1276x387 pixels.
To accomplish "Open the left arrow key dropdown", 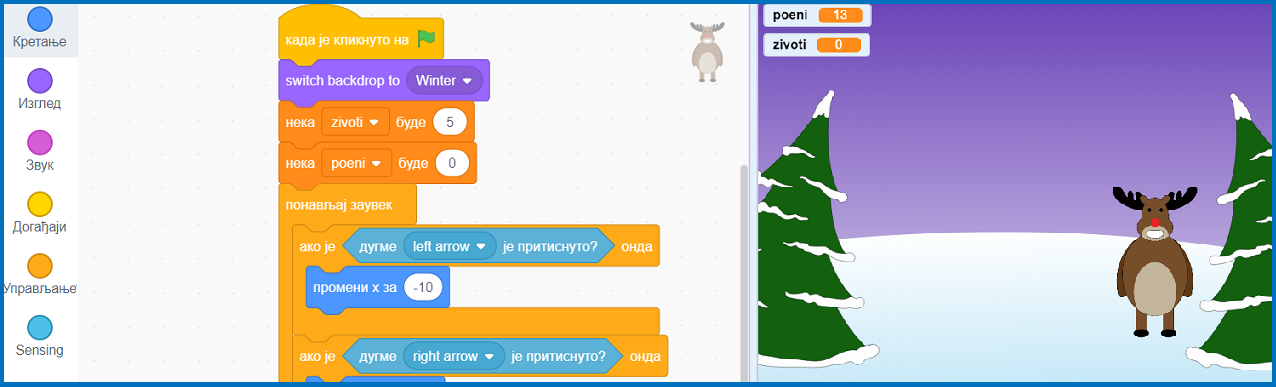I will pyautogui.click(x=450, y=246).
